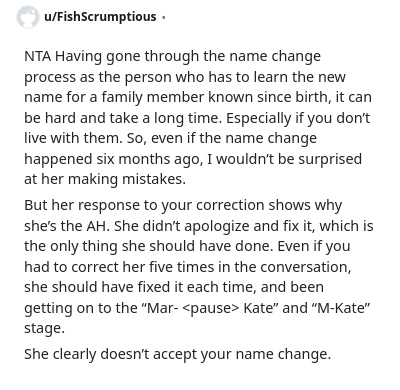Click the text "at her making mistakes."
The width and height of the screenshot is (400, 390).
tap(105, 179)
